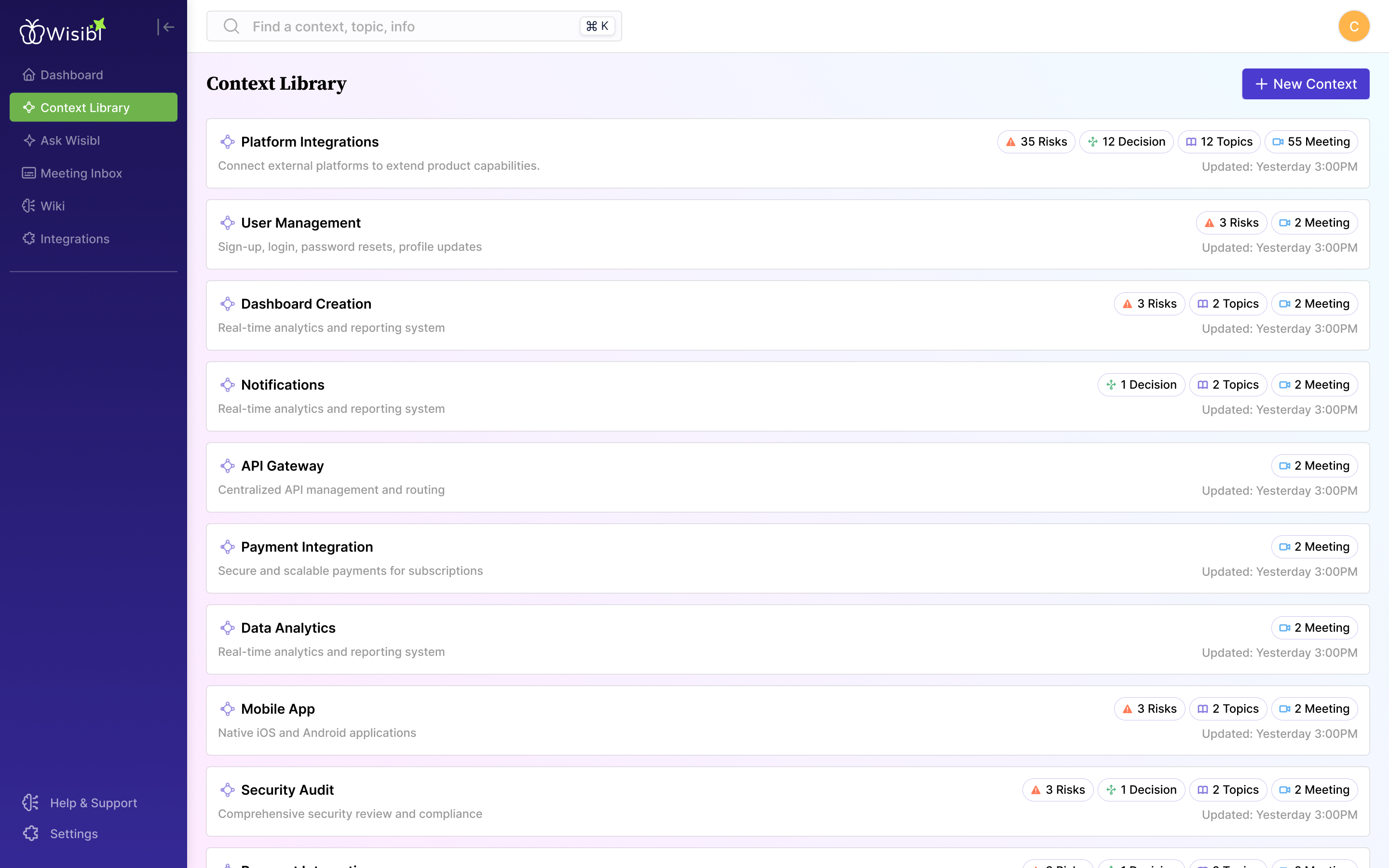Click the Wisibl butterfly logo
Viewport: 1389px width, 868px height.
tap(31, 31)
